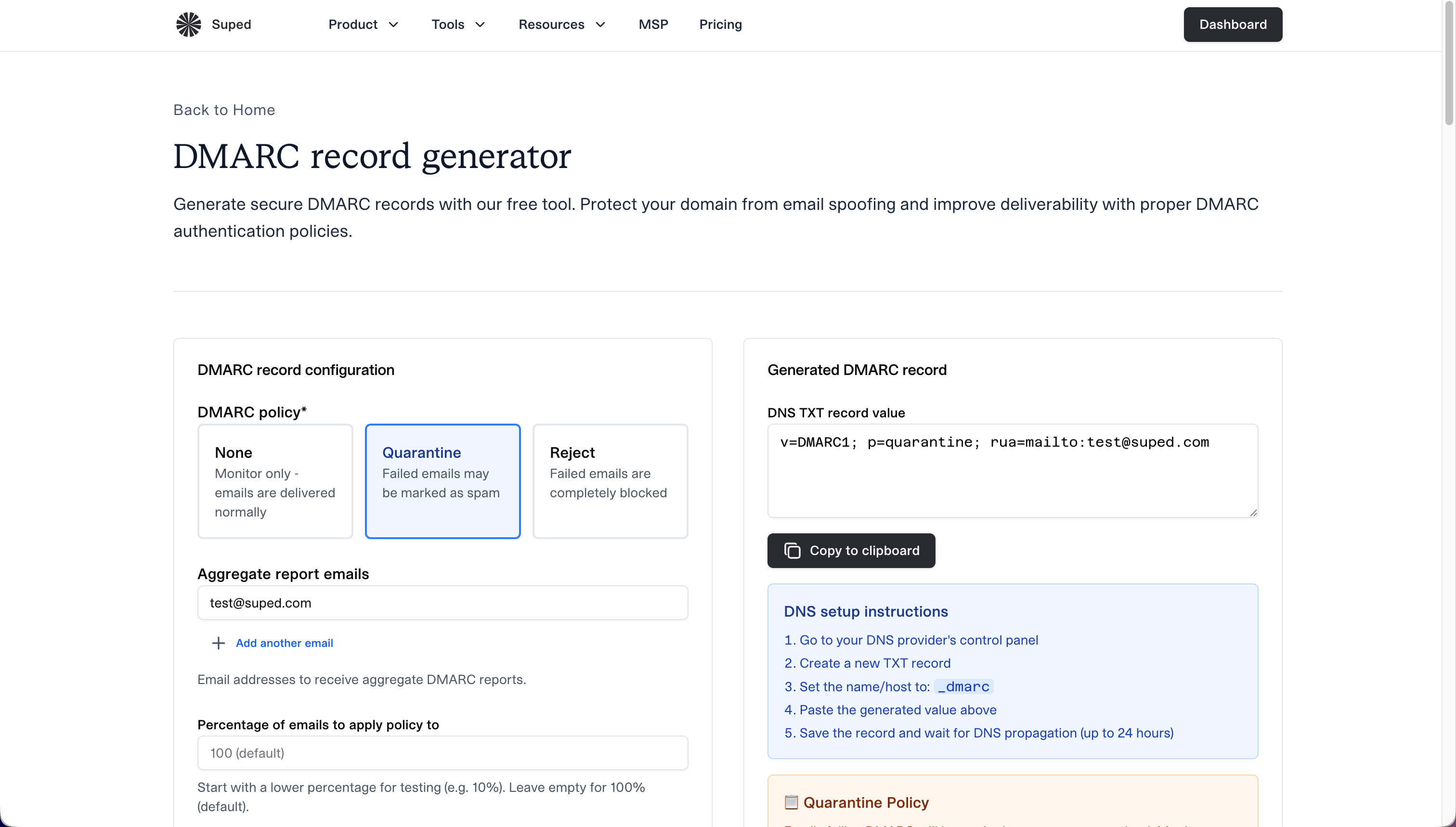This screenshot has width=1456, height=827.
Task: Choose the Reject DMARC policy
Action: click(x=610, y=481)
